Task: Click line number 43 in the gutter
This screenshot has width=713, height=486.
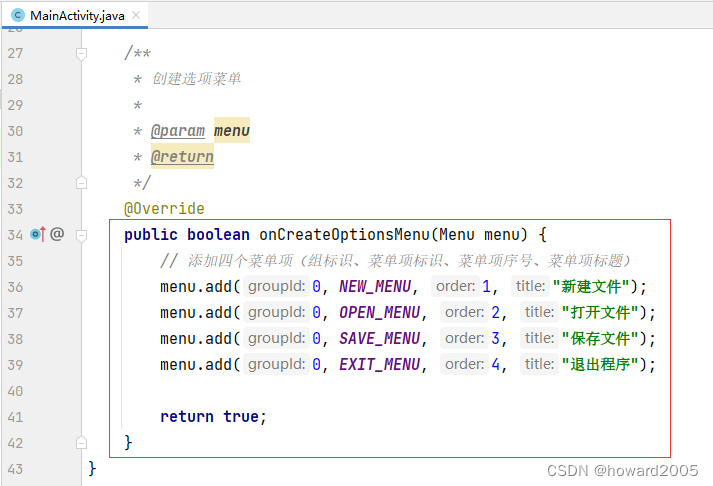Action: [15, 469]
